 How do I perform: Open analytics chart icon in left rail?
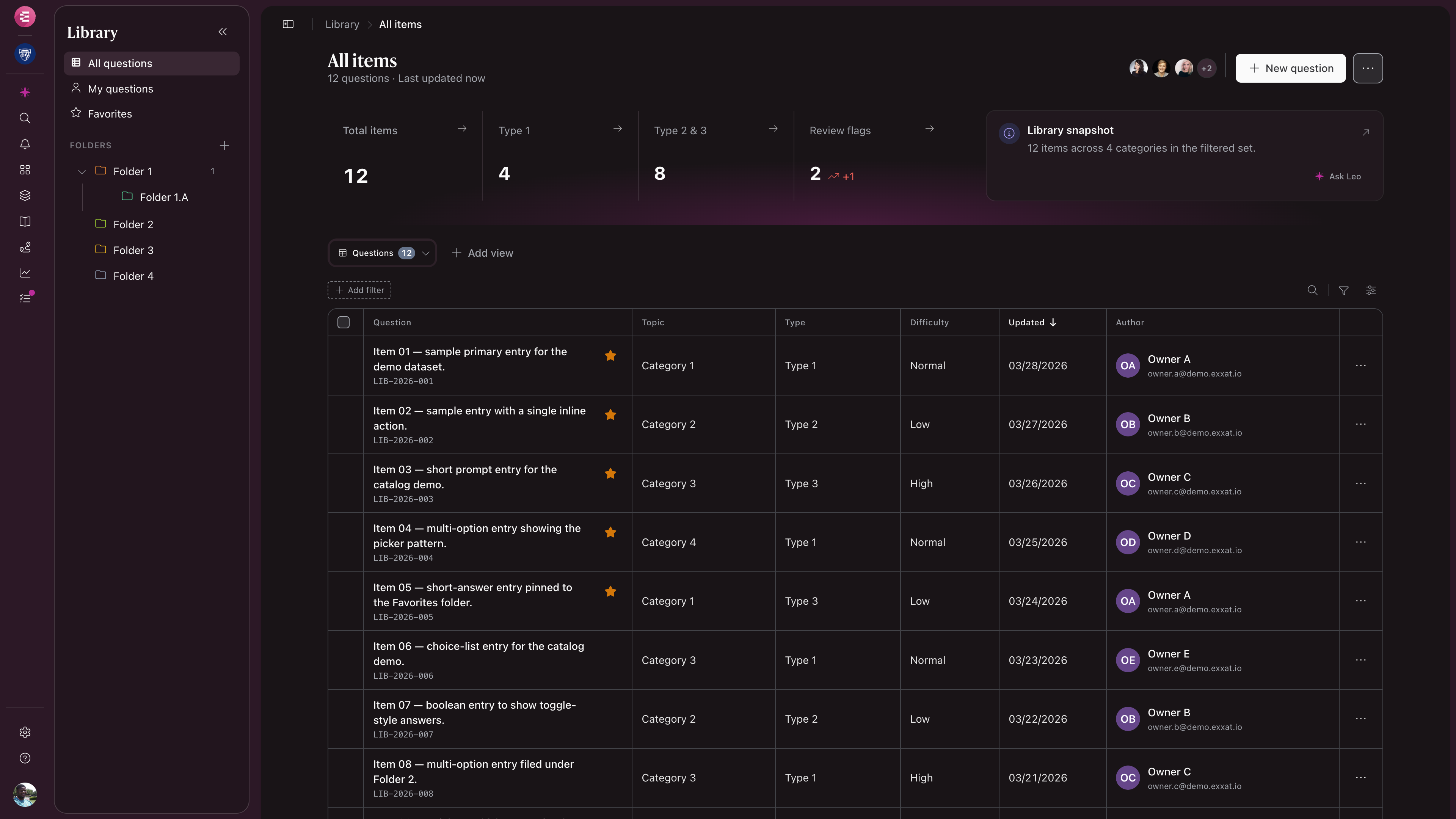pos(25,273)
